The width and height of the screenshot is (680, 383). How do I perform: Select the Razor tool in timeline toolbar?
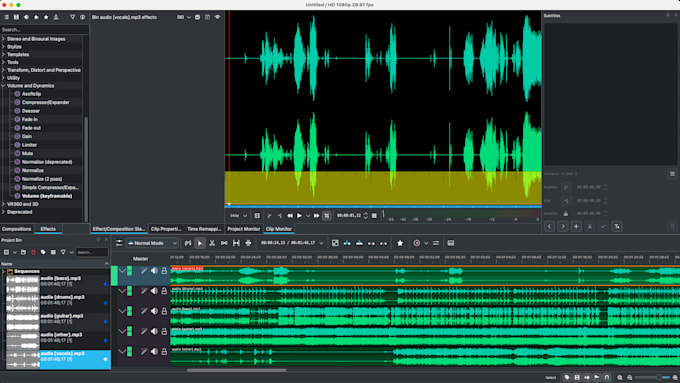pos(212,243)
